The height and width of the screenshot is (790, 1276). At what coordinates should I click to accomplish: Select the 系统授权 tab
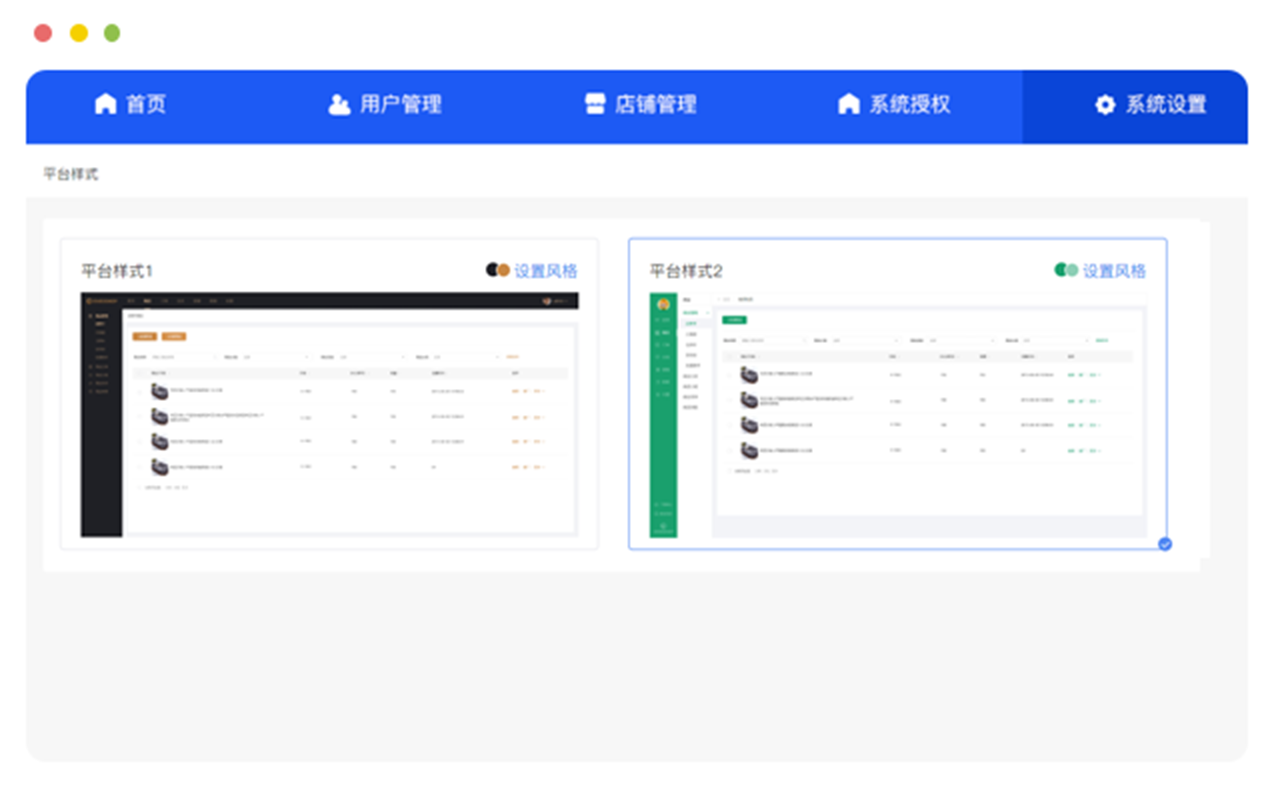[x=908, y=104]
